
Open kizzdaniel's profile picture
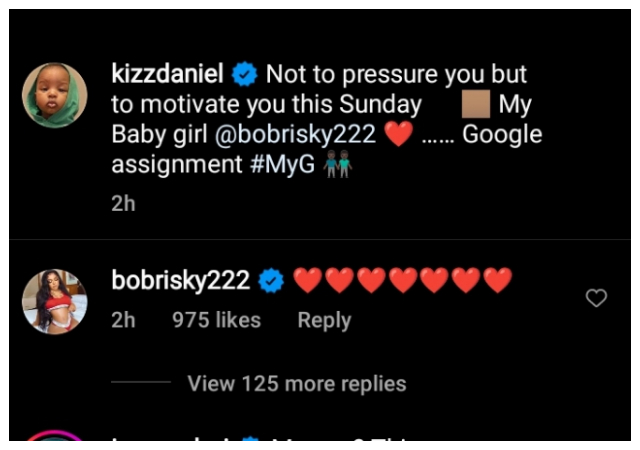pyautogui.click(x=55, y=96)
